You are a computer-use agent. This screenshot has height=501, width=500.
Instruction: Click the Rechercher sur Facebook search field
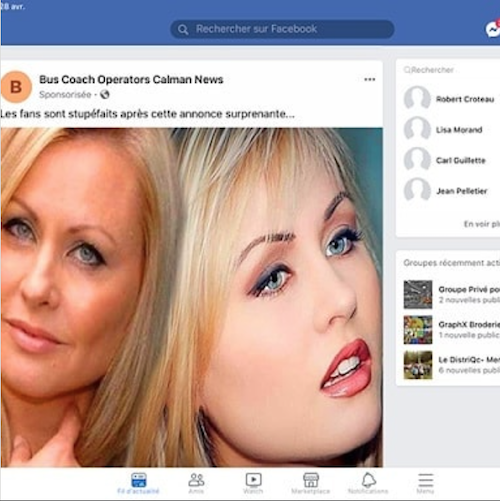tap(282, 29)
